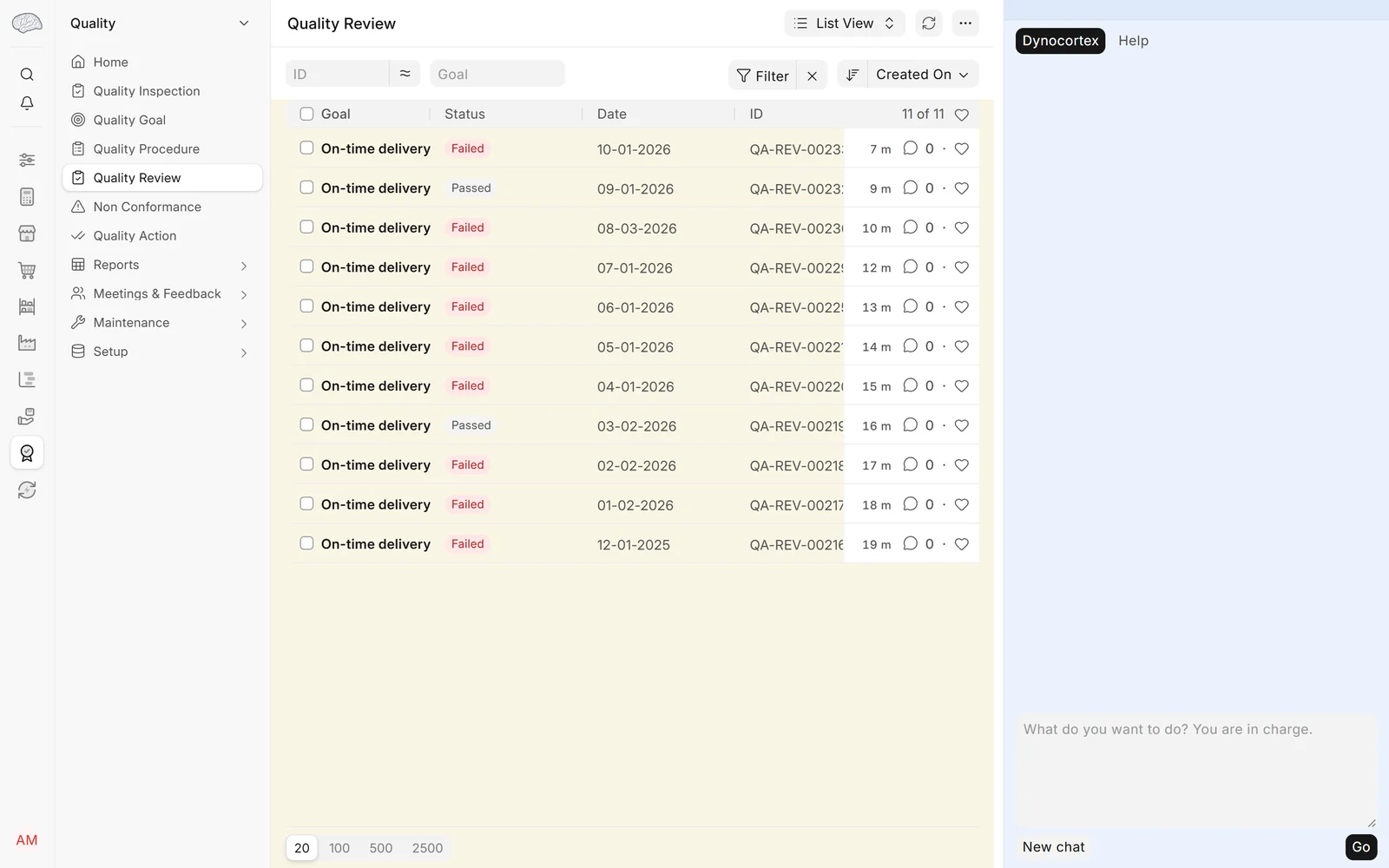
Task: Open notifications bell icon
Action: click(27, 103)
